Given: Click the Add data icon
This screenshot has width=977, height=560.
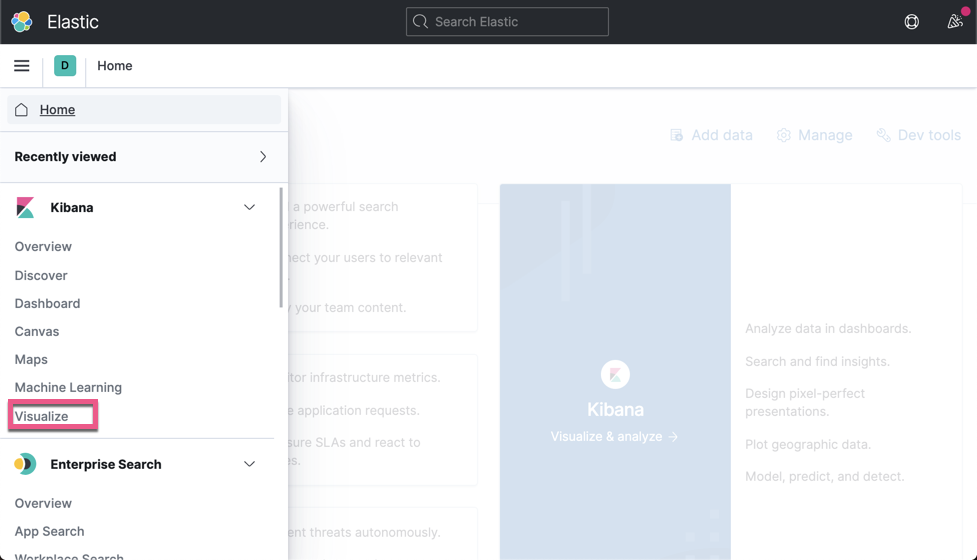Looking at the screenshot, I should click(x=676, y=135).
